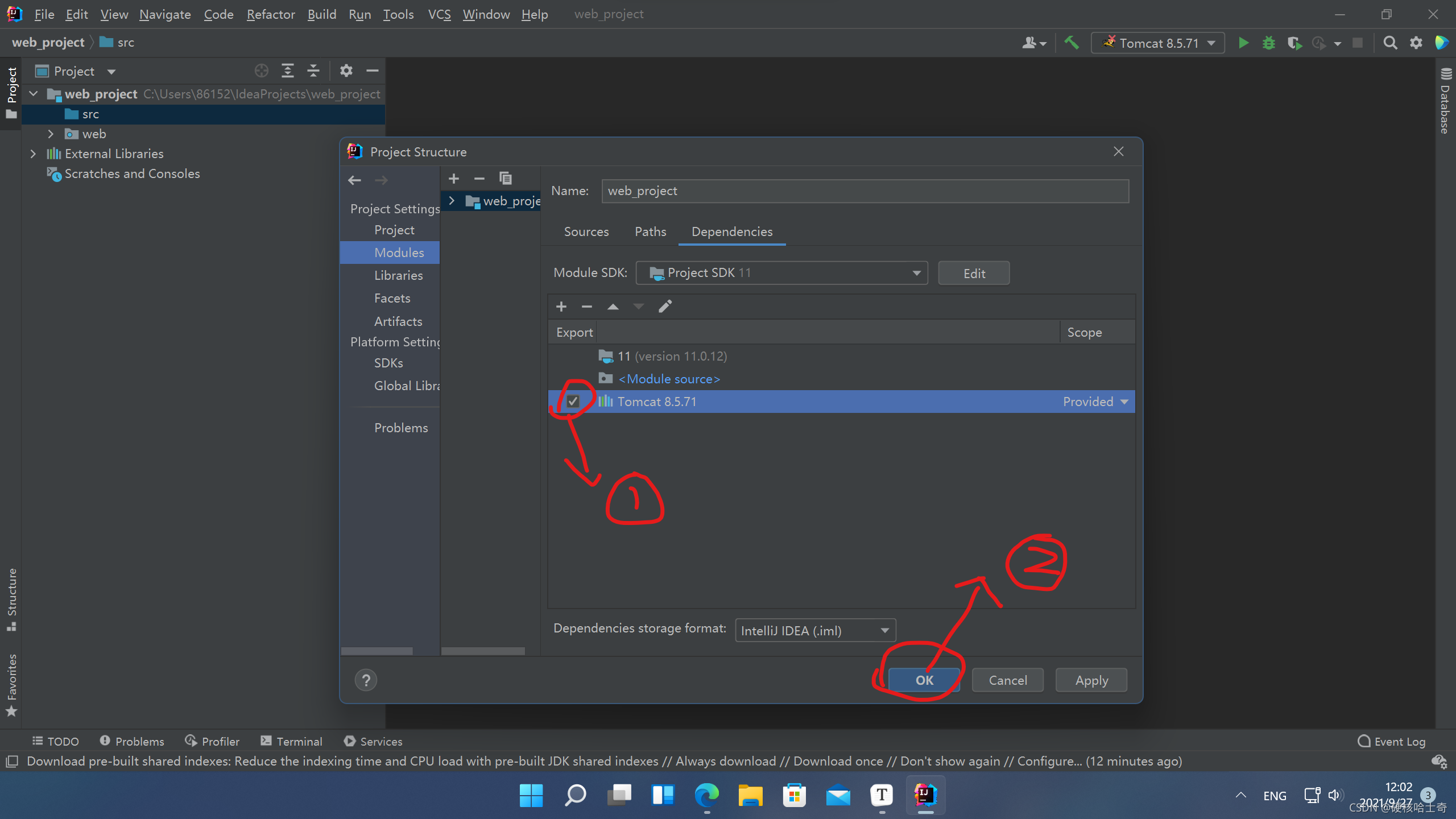
Task: Open Microsoft Edge from the taskbar
Action: pos(706,795)
